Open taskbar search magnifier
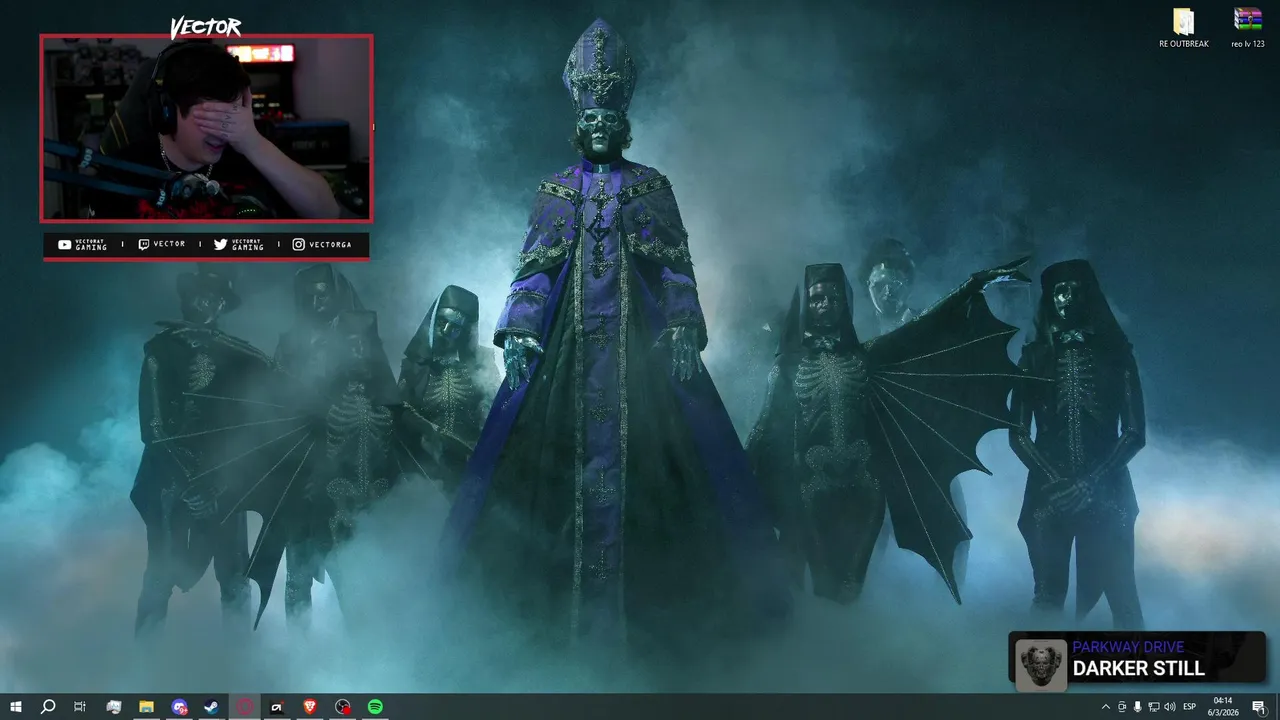This screenshot has width=1280, height=720. 47,707
